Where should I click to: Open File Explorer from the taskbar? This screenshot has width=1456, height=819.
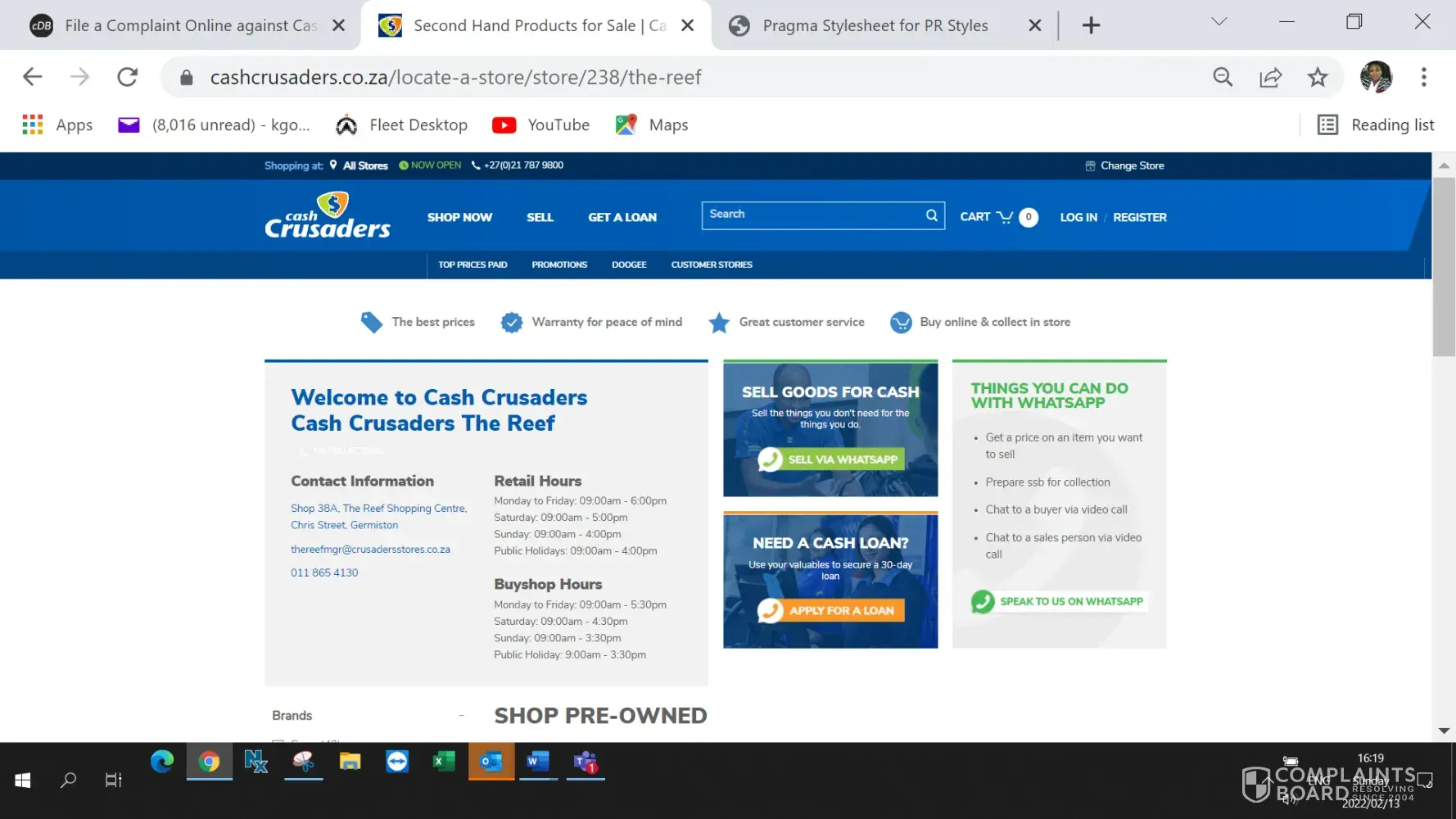[x=350, y=762]
